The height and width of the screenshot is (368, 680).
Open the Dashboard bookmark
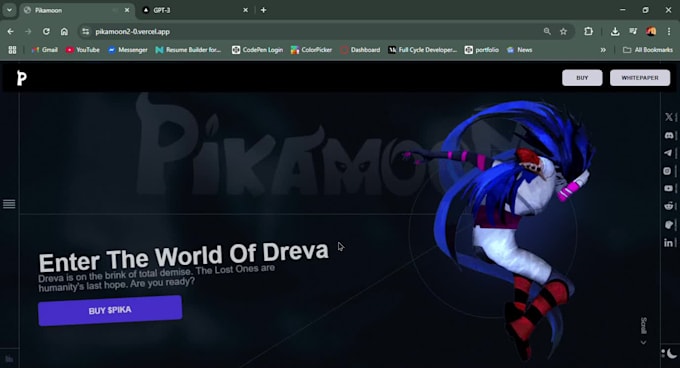click(360, 50)
